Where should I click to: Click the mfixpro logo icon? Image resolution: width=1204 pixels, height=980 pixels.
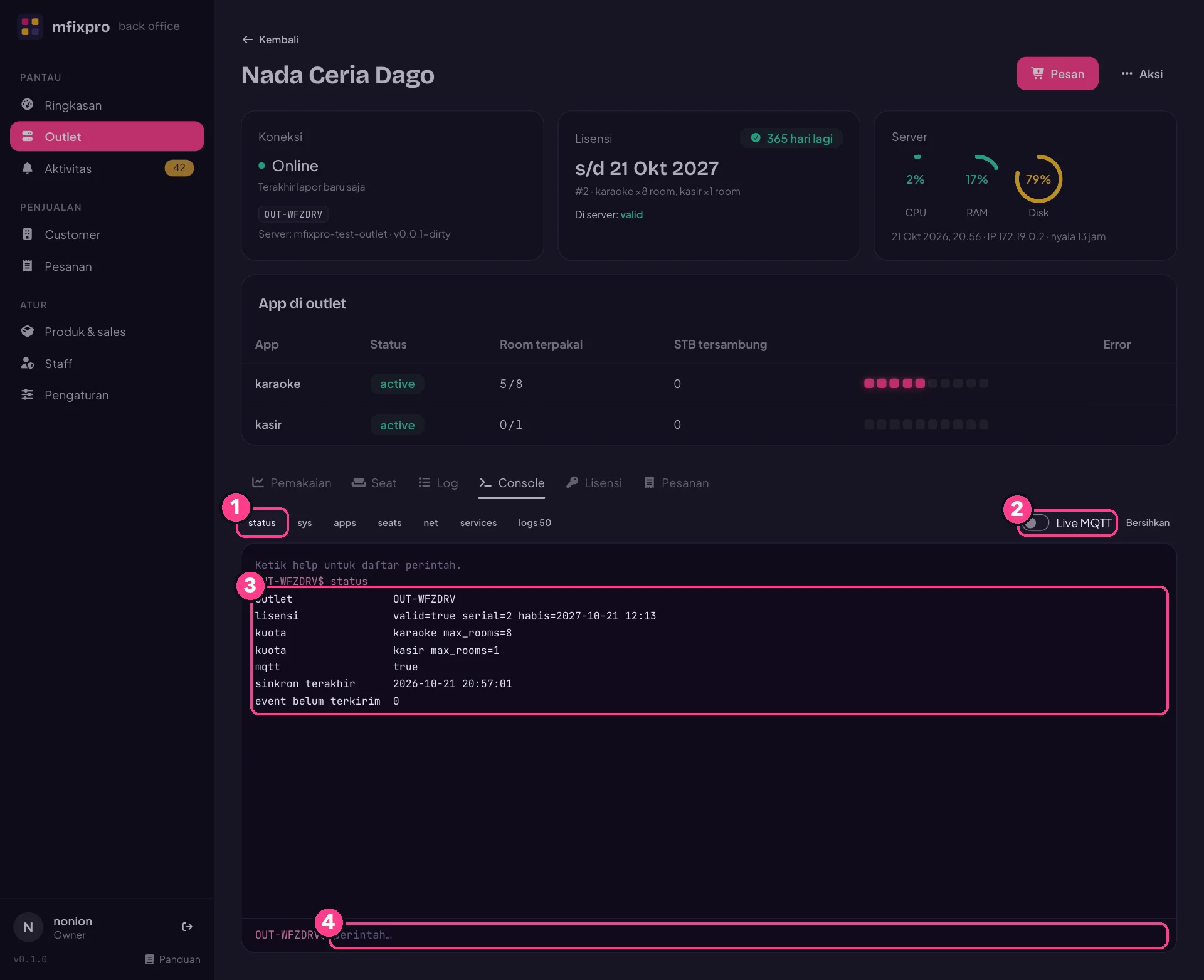tap(29, 26)
